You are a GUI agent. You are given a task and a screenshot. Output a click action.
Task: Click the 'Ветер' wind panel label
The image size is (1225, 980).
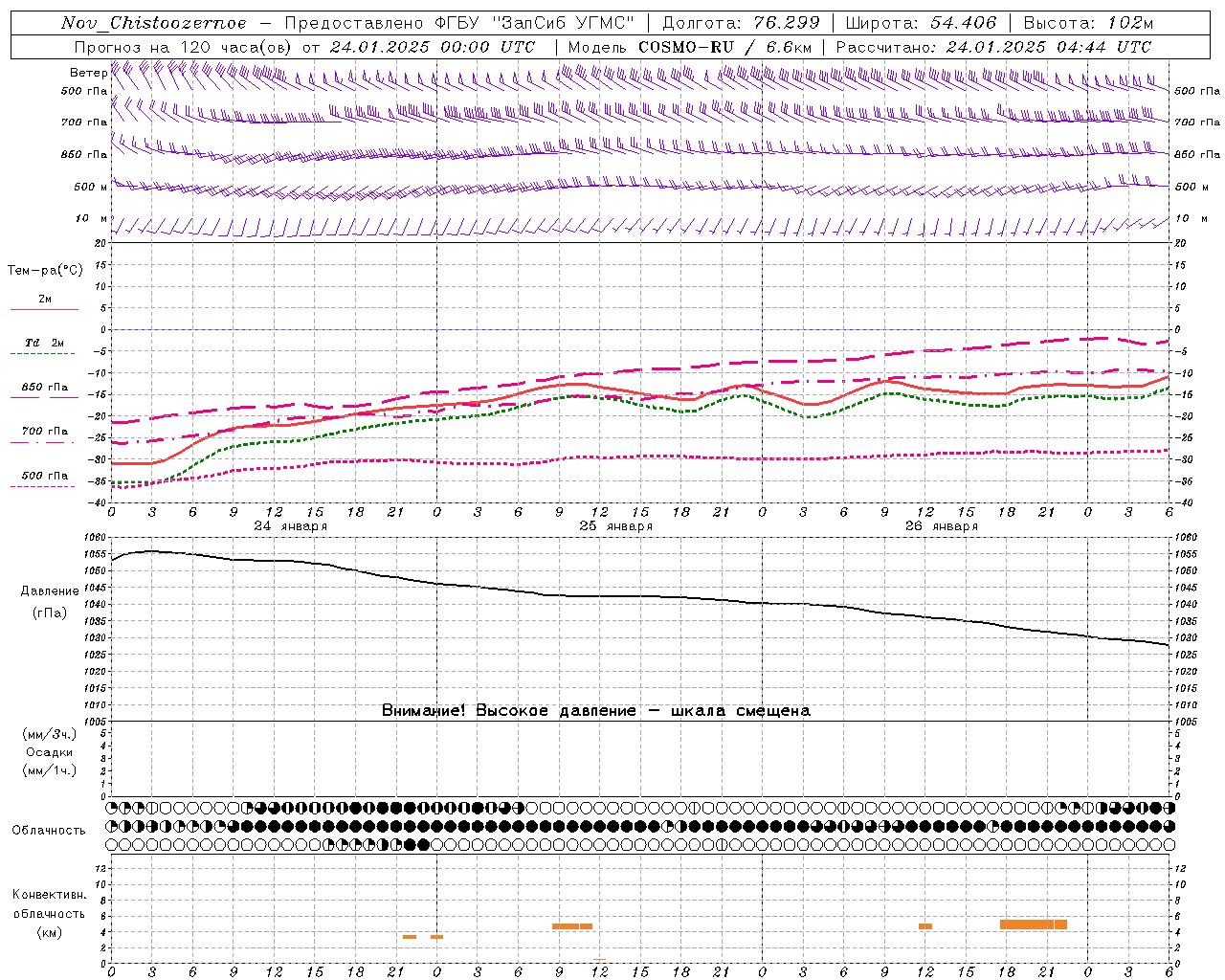[x=88, y=73]
